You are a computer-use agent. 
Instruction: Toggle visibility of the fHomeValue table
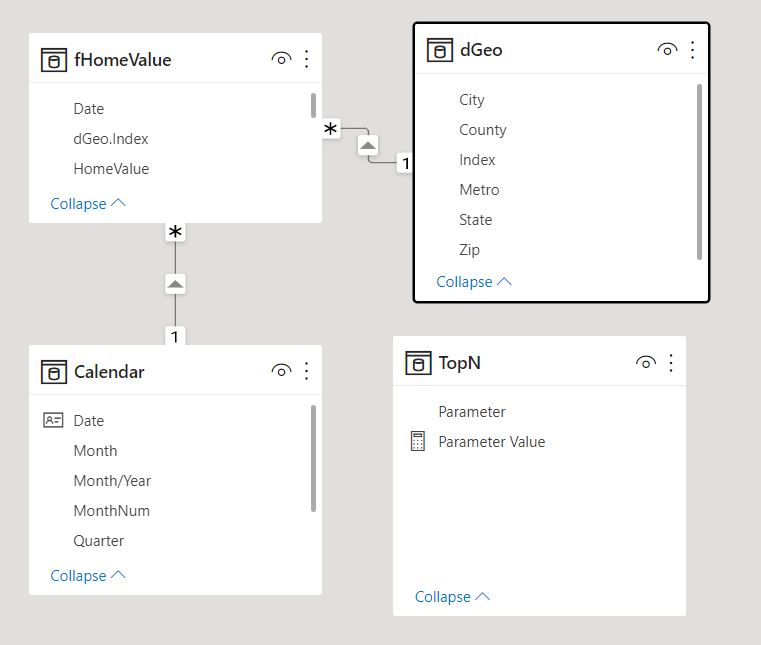281,60
